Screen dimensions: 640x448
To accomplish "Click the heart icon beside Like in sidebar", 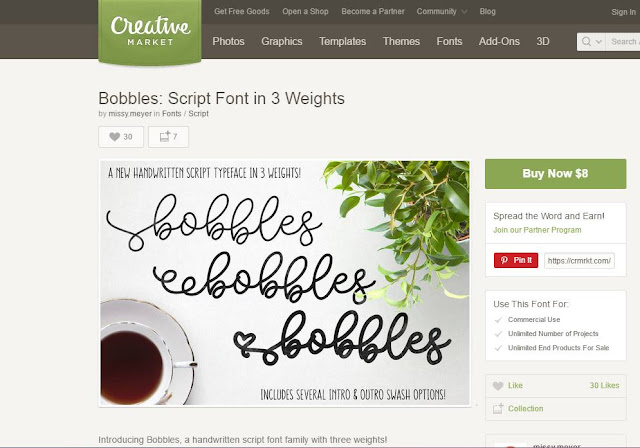I will [x=498, y=386].
